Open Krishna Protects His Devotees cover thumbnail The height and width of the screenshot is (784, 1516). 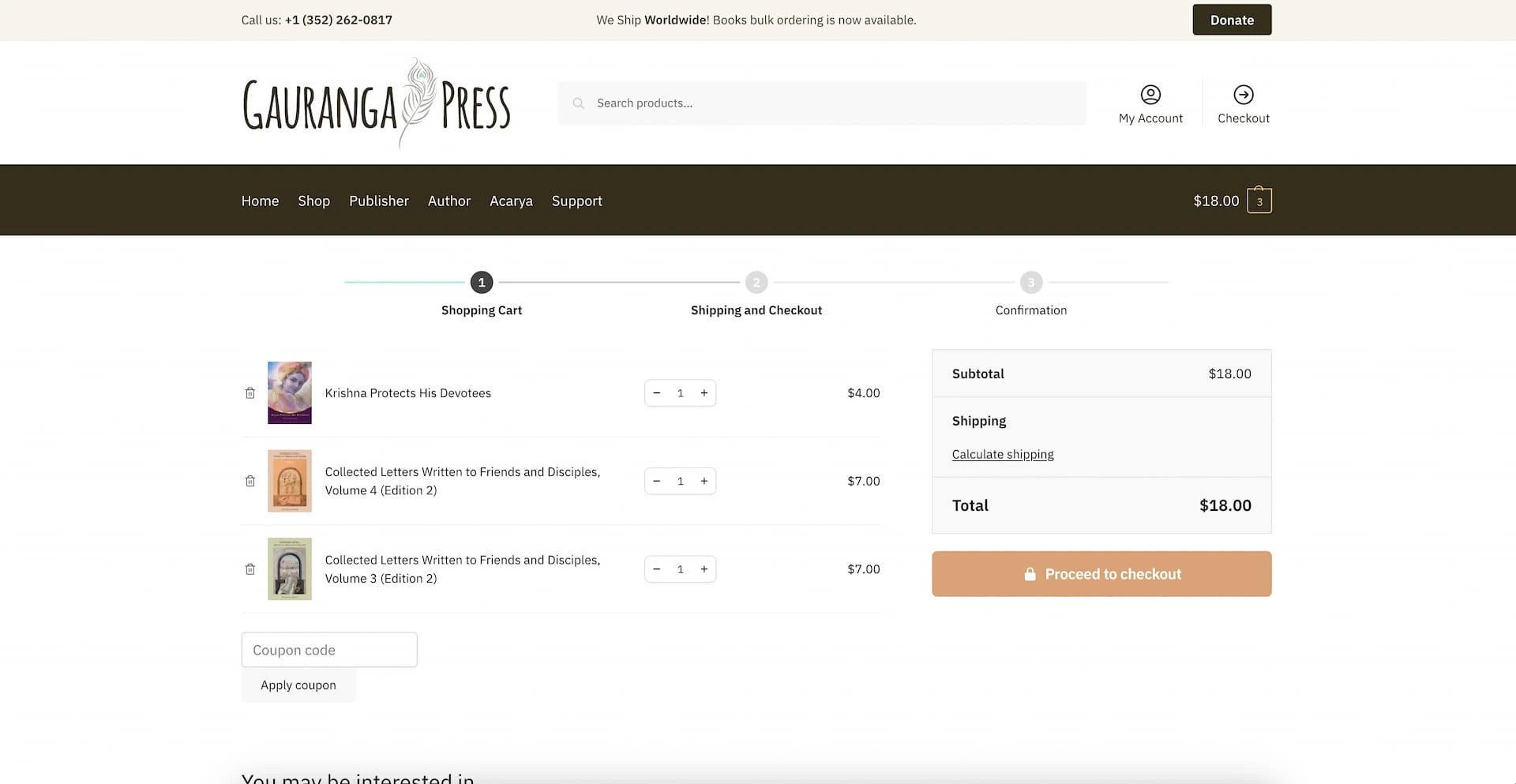tap(290, 393)
